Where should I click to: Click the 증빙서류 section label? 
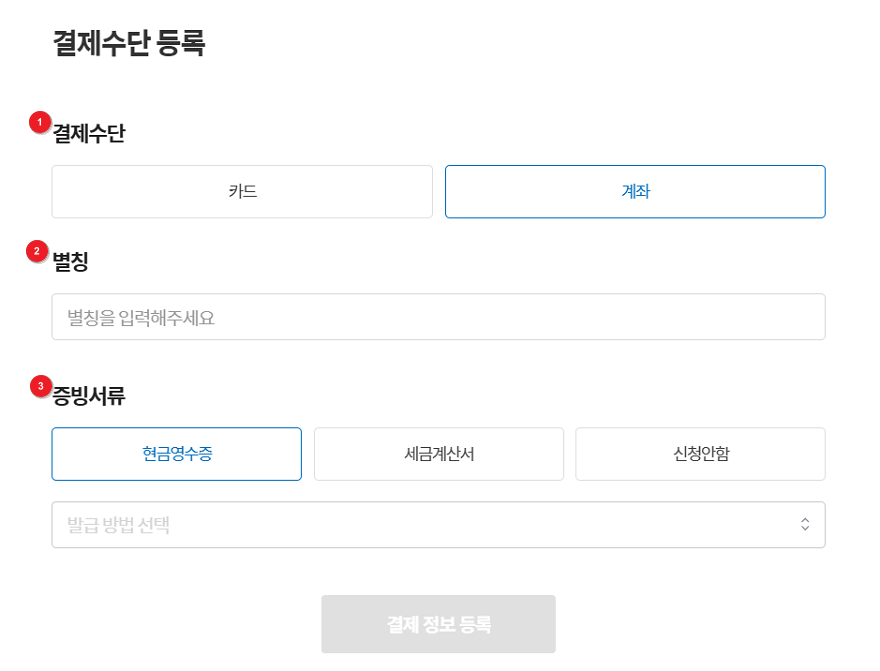[89, 395]
